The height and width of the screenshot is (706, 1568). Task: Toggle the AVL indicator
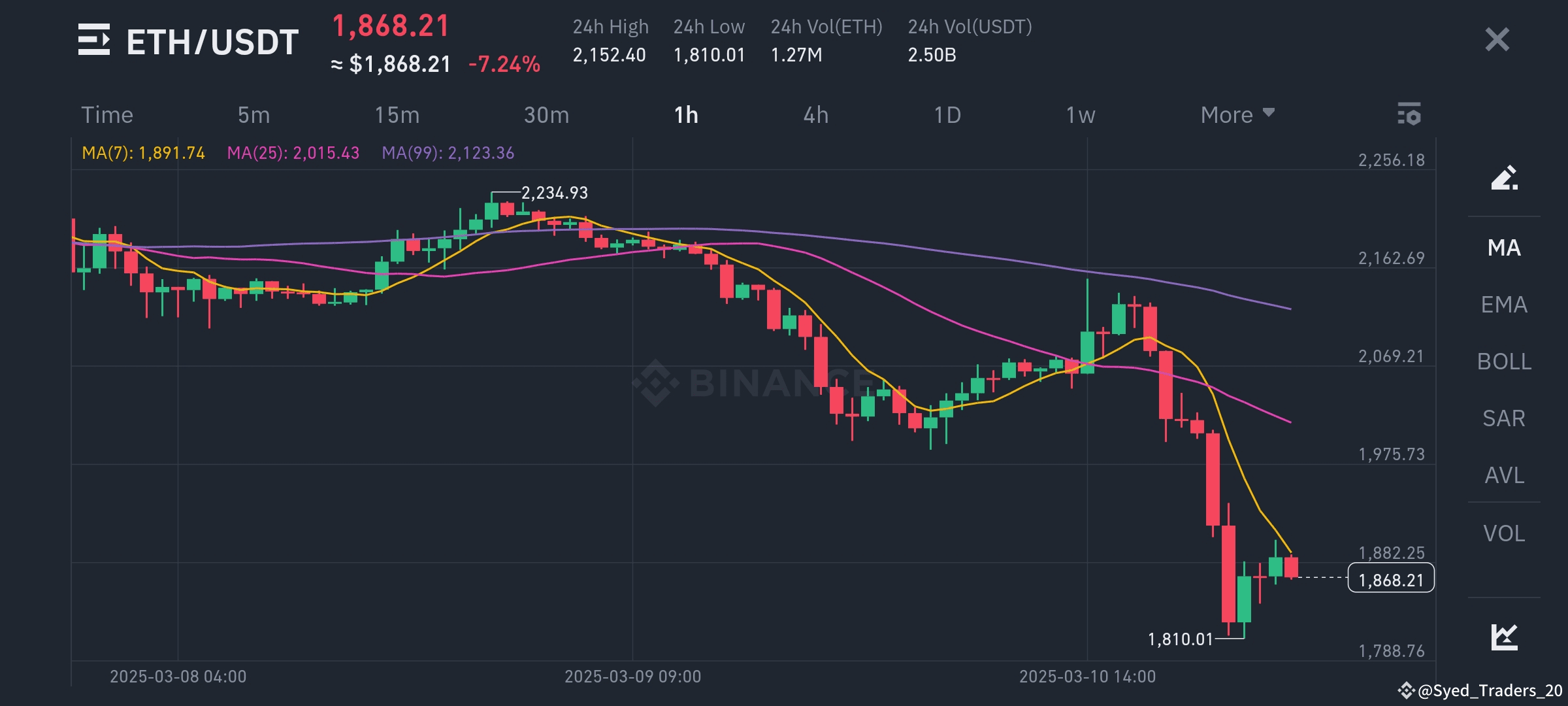pos(1504,475)
